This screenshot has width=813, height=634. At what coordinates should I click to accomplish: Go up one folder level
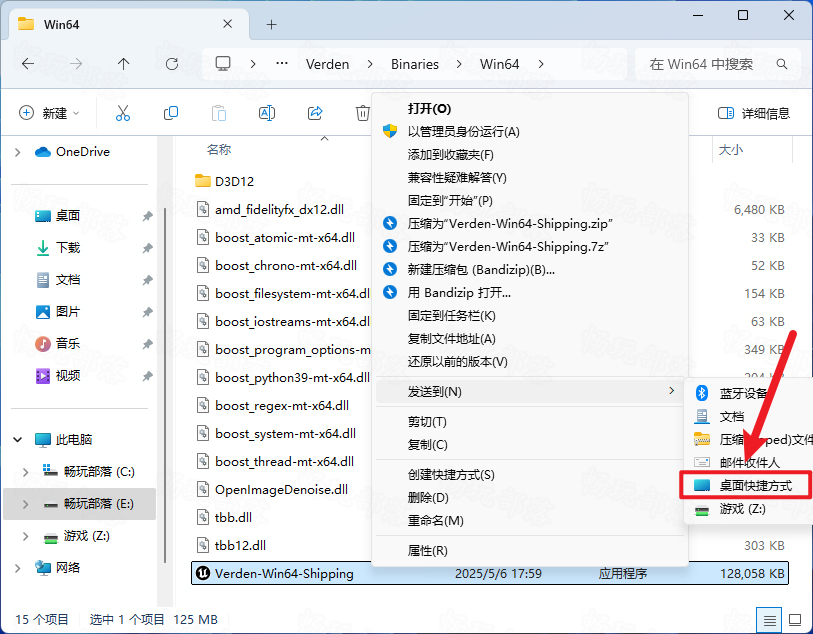pyautogui.click(x=123, y=64)
